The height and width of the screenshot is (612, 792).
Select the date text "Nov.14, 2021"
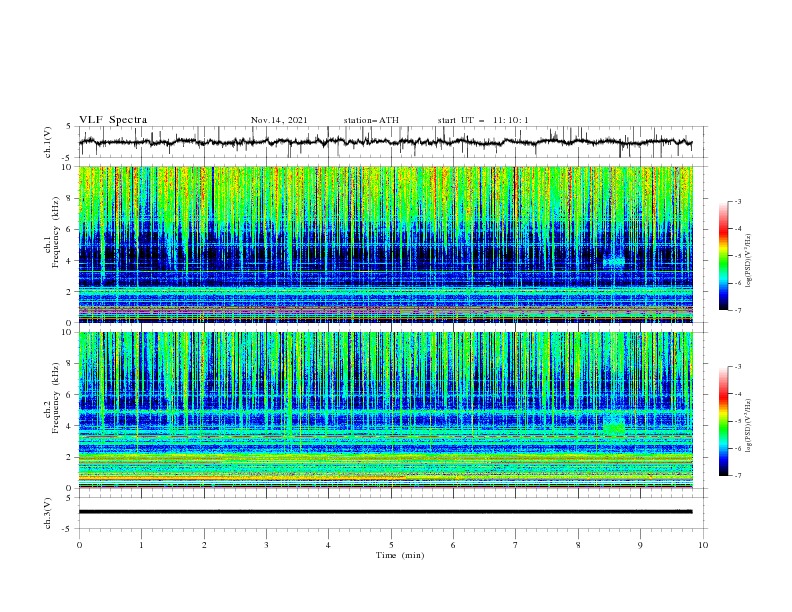pyautogui.click(x=279, y=120)
